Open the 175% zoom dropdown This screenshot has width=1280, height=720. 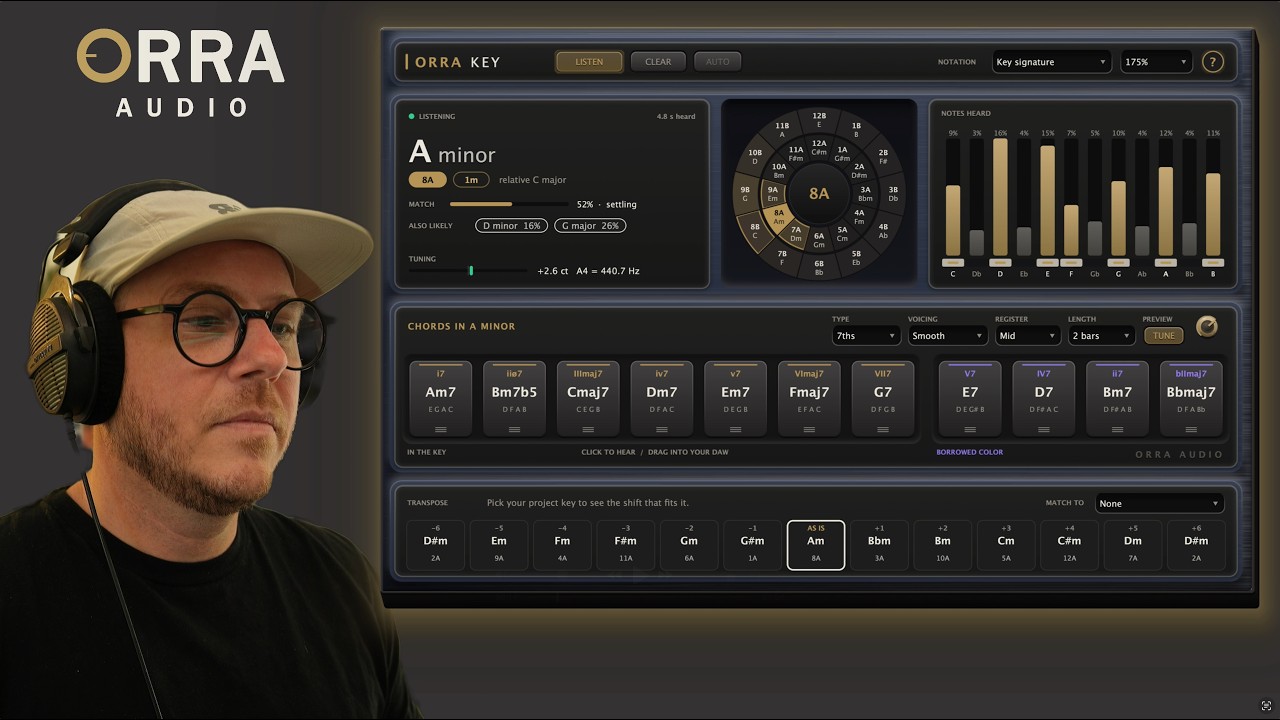[x=1156, y=62]
